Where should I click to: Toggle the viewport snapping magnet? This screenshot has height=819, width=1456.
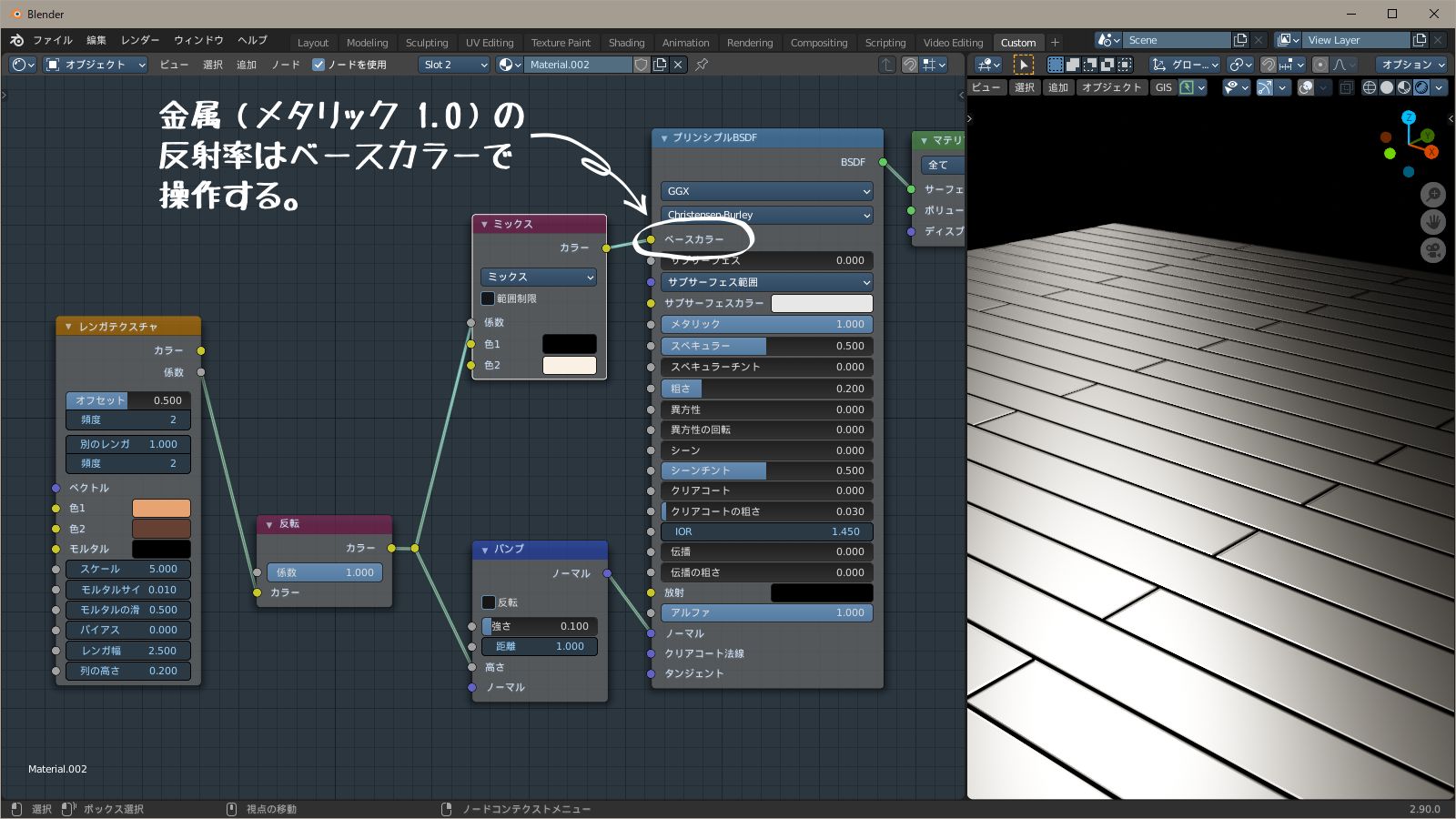tap(1268, 65)
